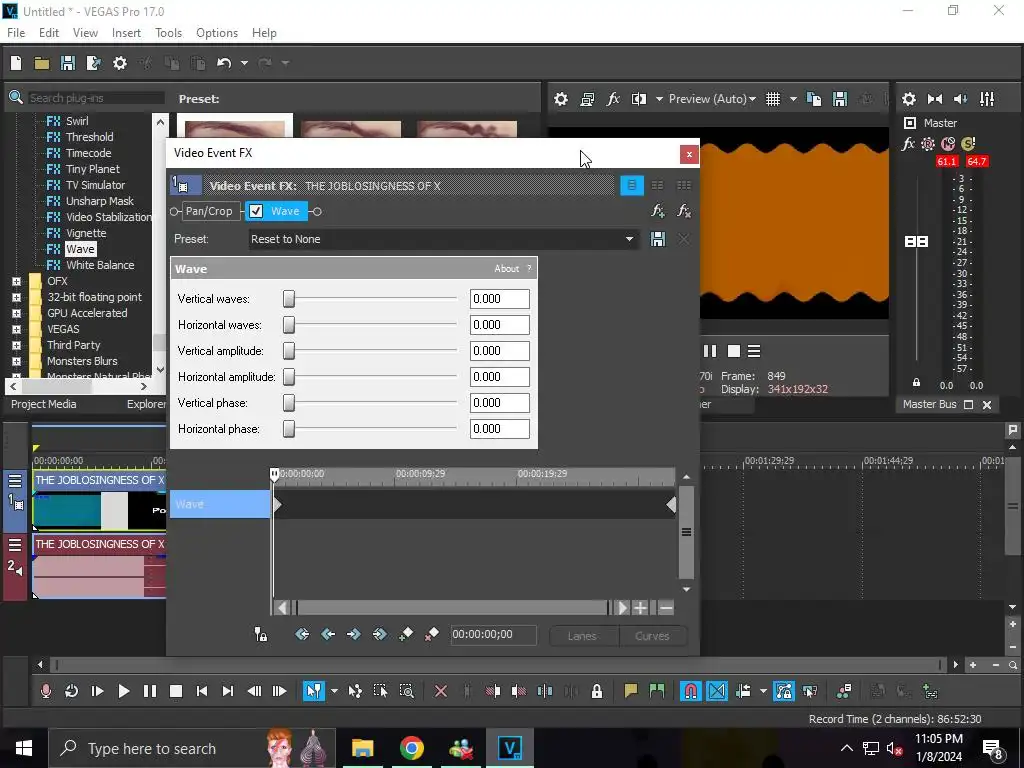
Task: Enable the normal edit tool on bottom toolbar
Action: pyautogui.click(x=314, y=691)
